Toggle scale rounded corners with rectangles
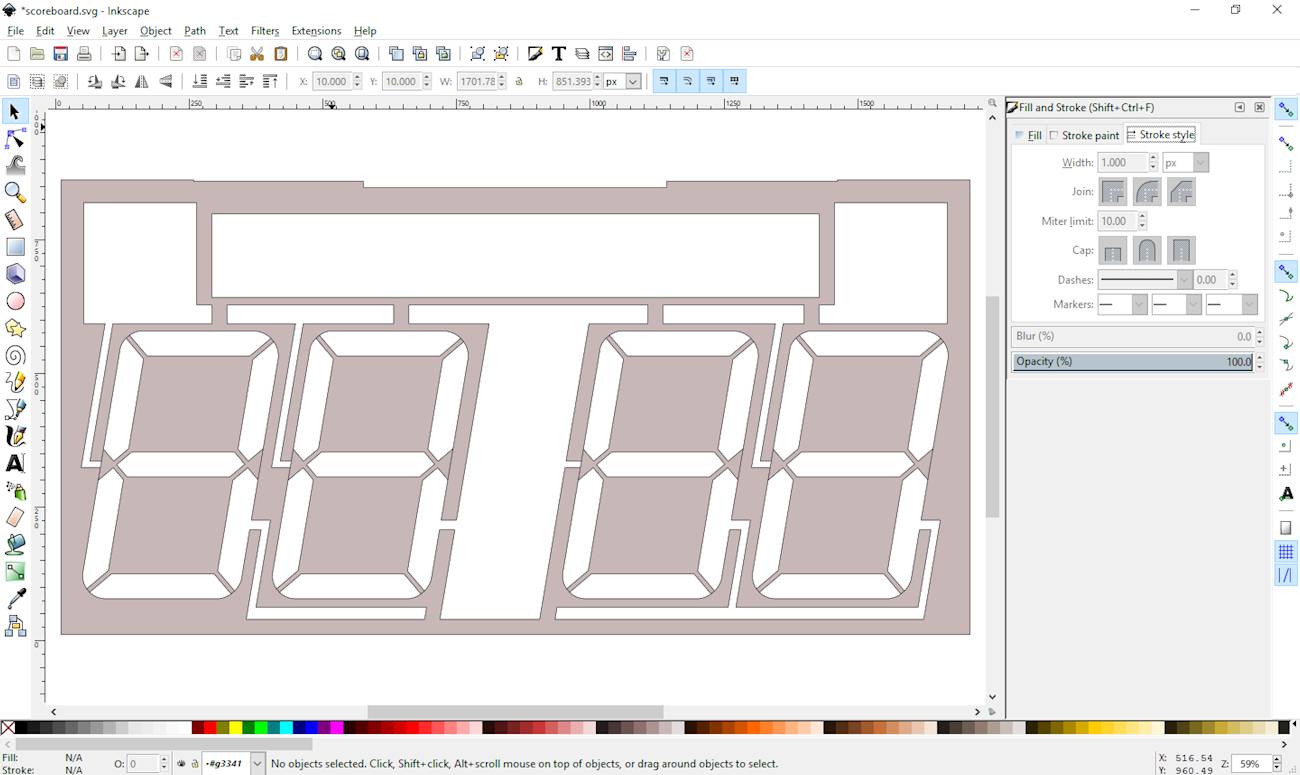This screenshot has width=1300, height=775. coord(688,81)
